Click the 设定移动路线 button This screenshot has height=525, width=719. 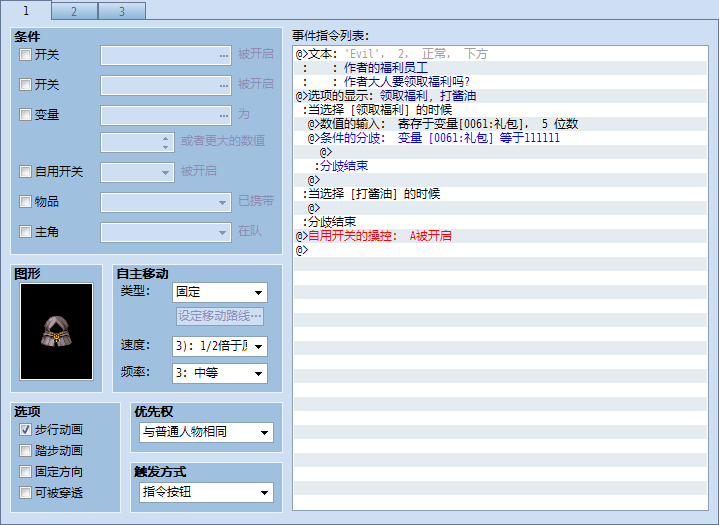click(x=220, y=316)
